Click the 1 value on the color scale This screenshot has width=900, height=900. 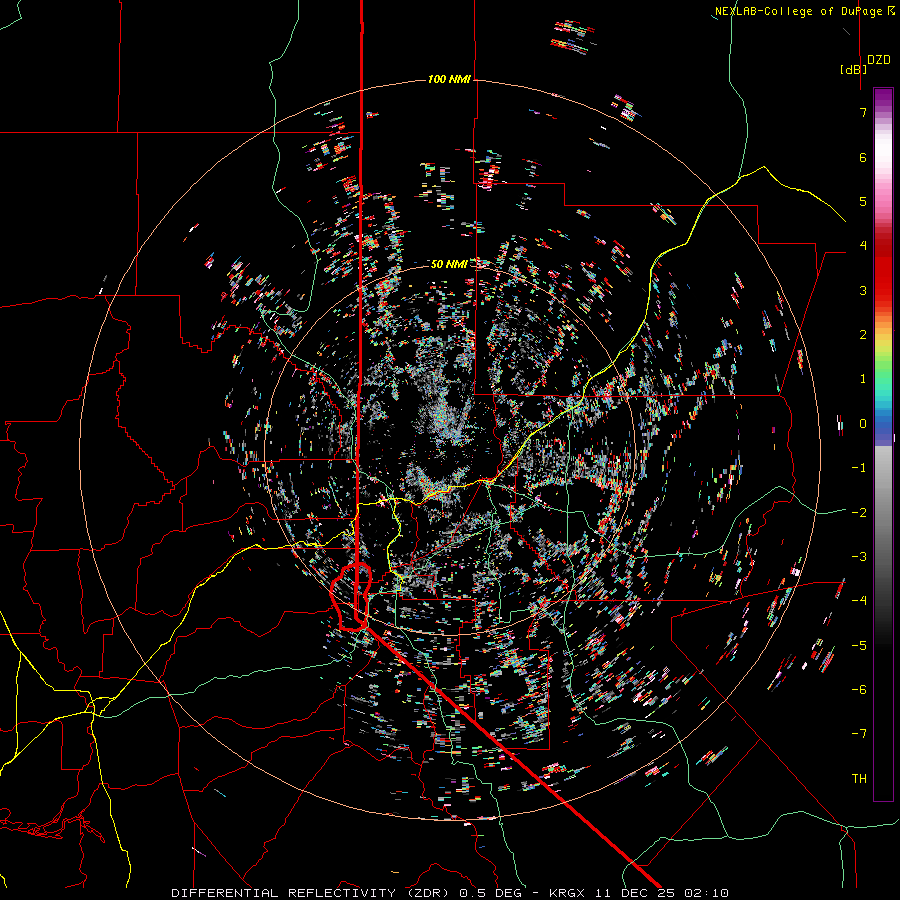(863, 379)
